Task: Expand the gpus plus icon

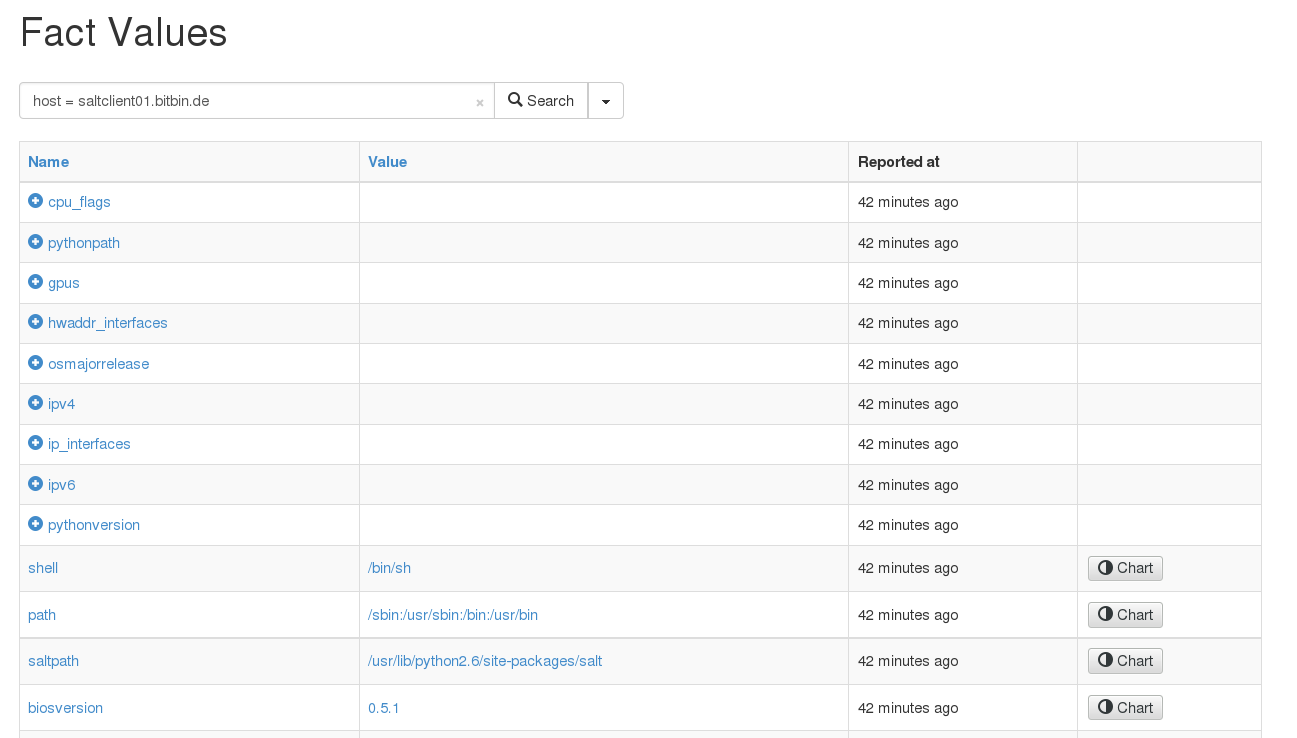Action: (x=35, y=282)
